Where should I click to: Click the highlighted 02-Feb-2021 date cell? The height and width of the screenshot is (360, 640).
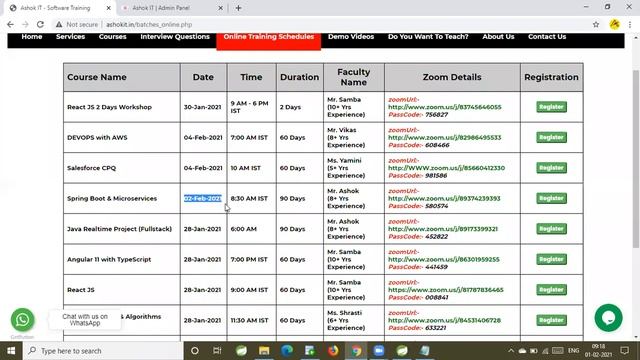[x=203, y=198]
